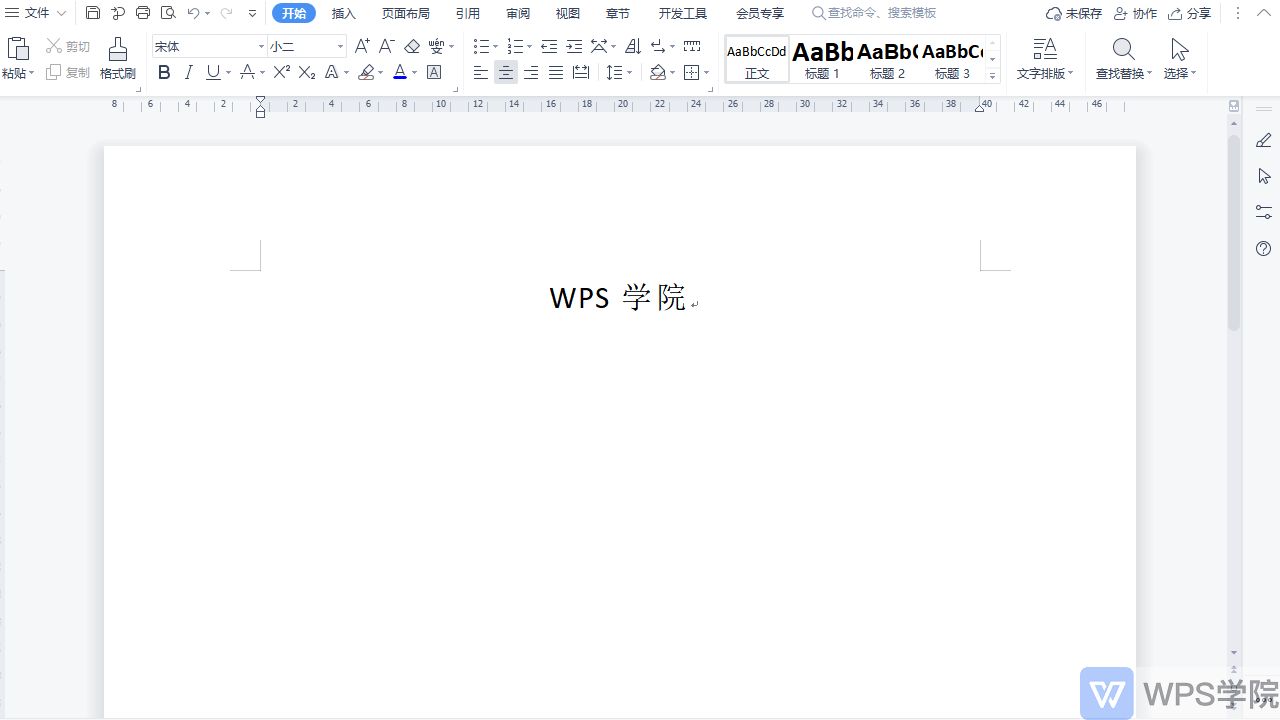Screen dimensions: 1280x720
Task: Click the clear formatting eraser icon
Action: click(412, 46)
